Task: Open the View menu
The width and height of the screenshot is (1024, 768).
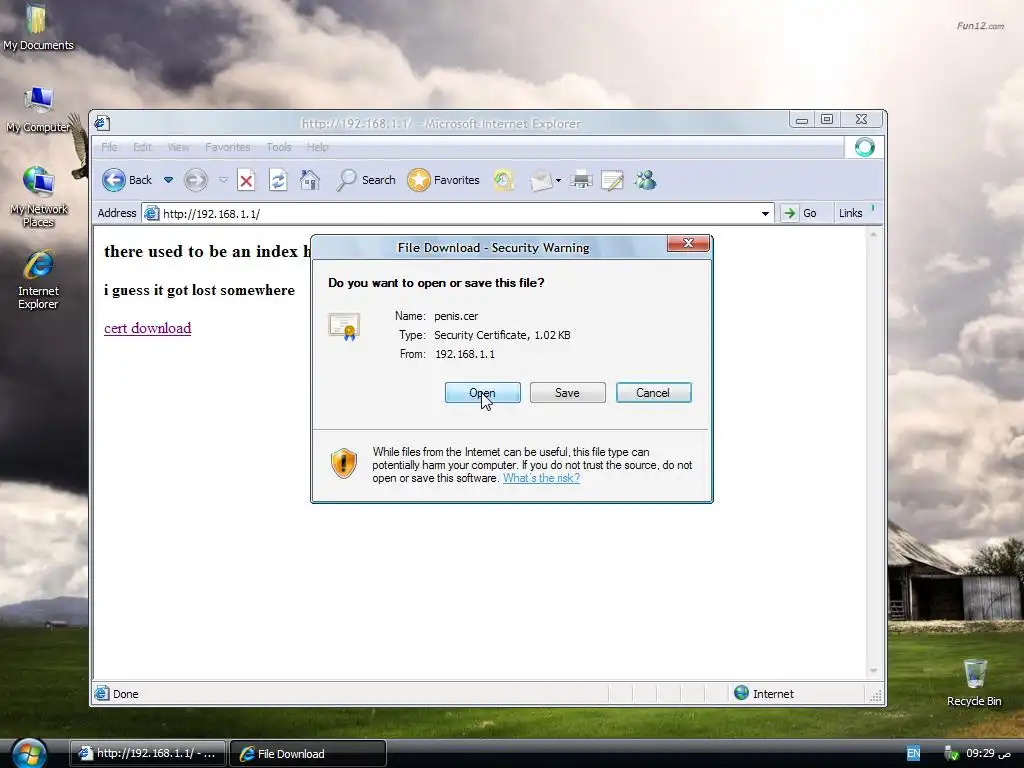Action: coord(178,147)
